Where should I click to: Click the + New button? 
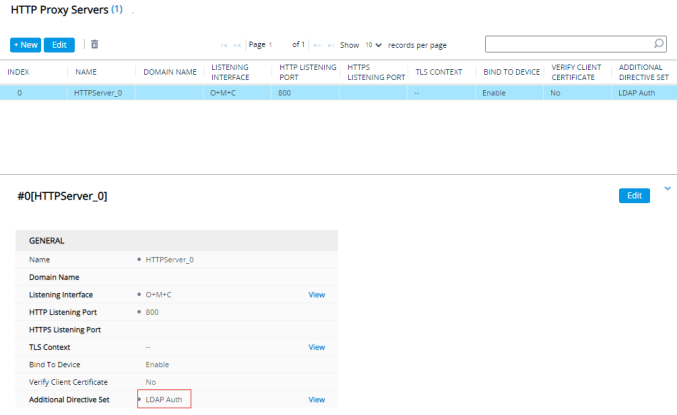click(26, 45)
